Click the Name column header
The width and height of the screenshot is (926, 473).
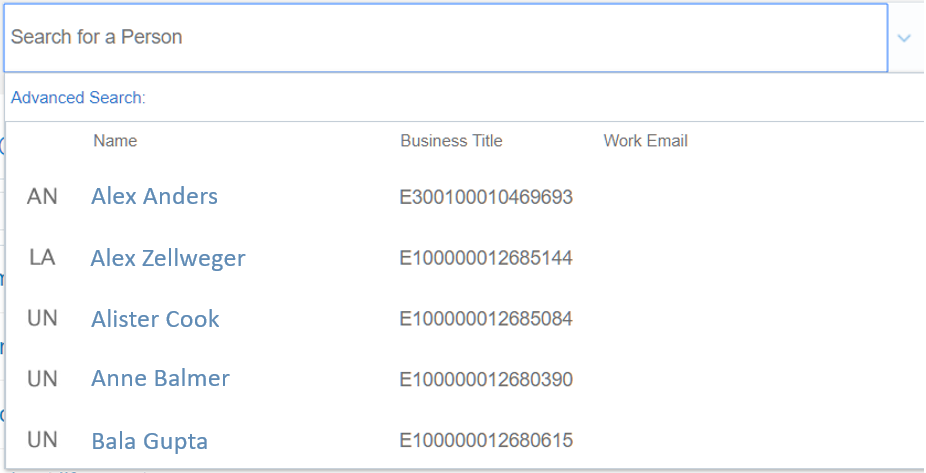coord(115,141)
